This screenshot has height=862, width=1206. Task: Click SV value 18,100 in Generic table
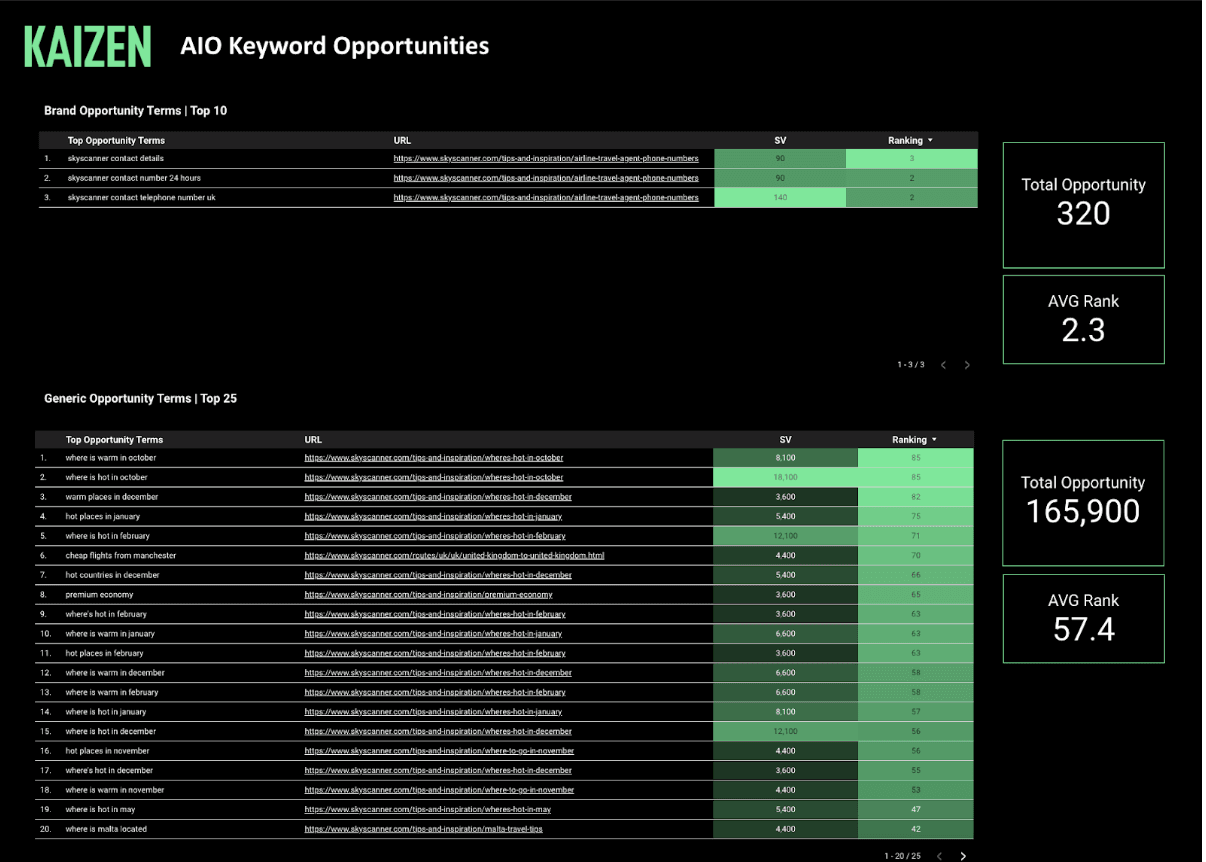(x=786, y=477)
